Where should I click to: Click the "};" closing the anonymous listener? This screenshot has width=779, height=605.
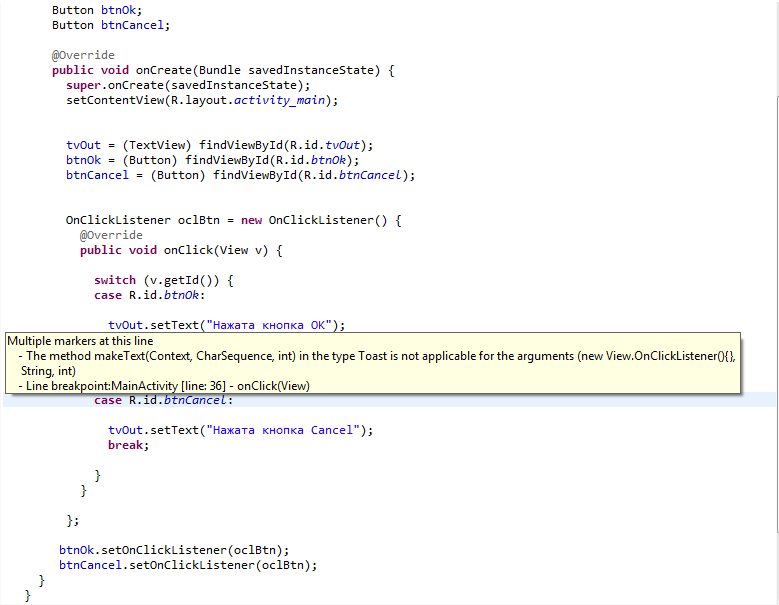coord(73,520)
